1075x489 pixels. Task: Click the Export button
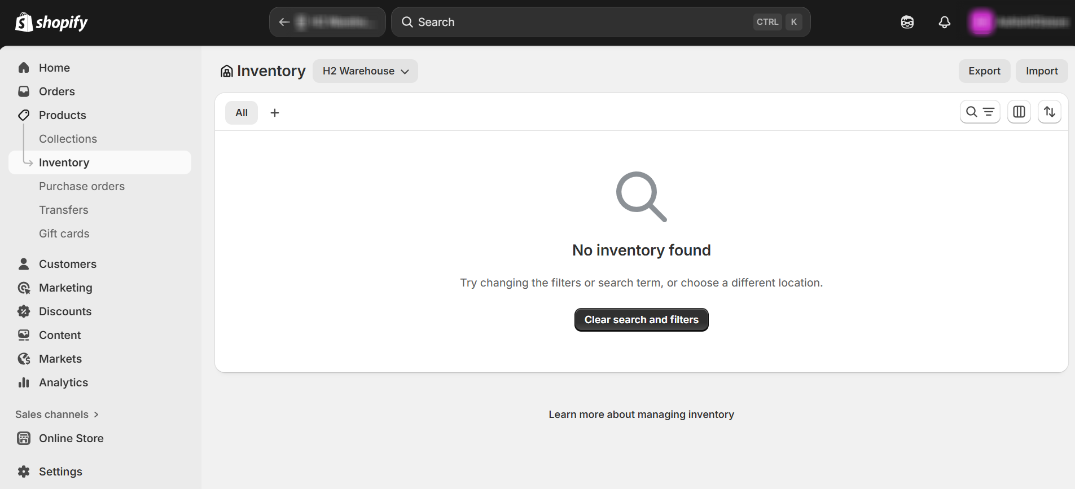pyautogui.click(x=984, y=71)
